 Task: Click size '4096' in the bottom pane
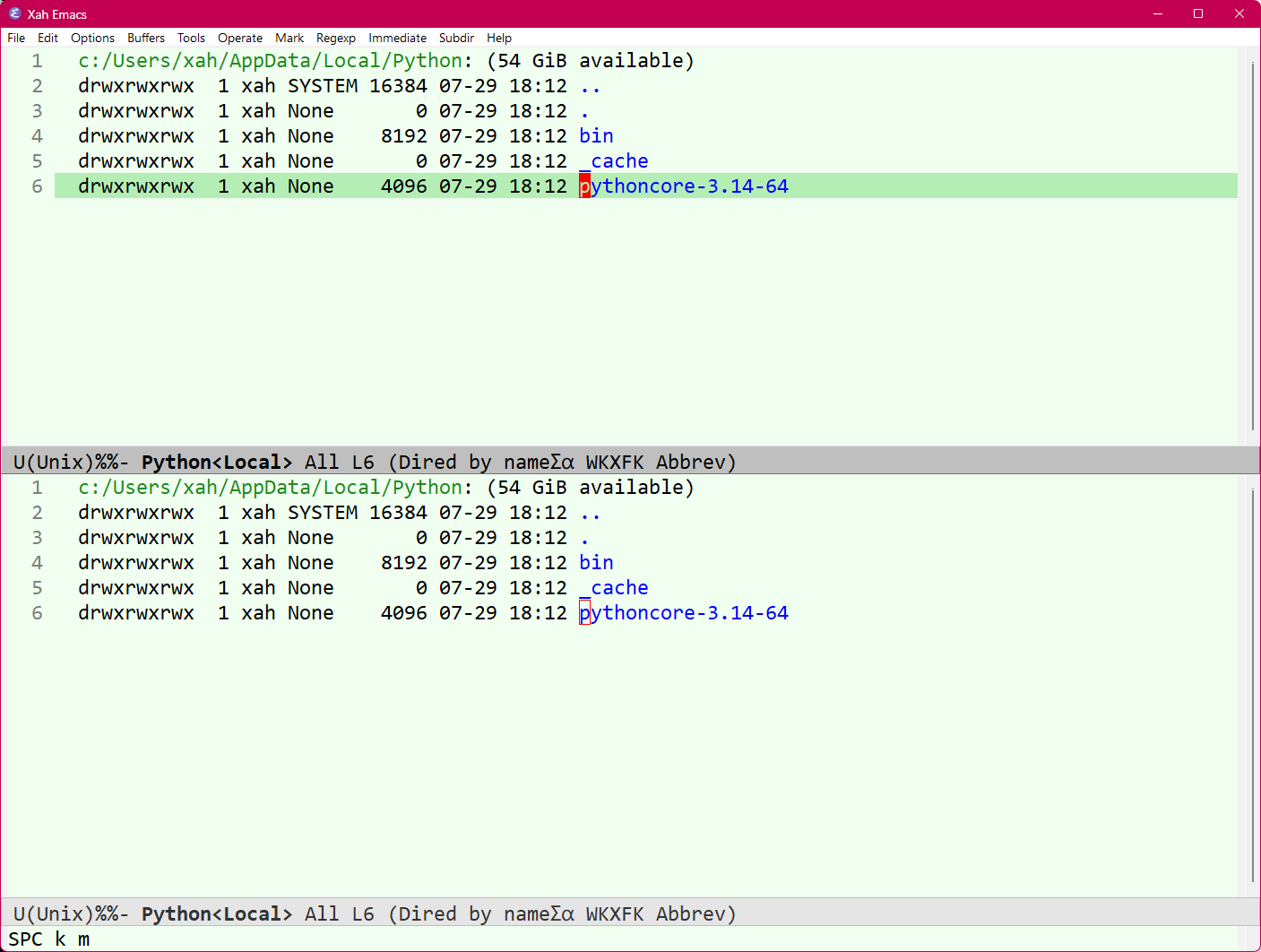pyautogui.click(x=404, y=613)
